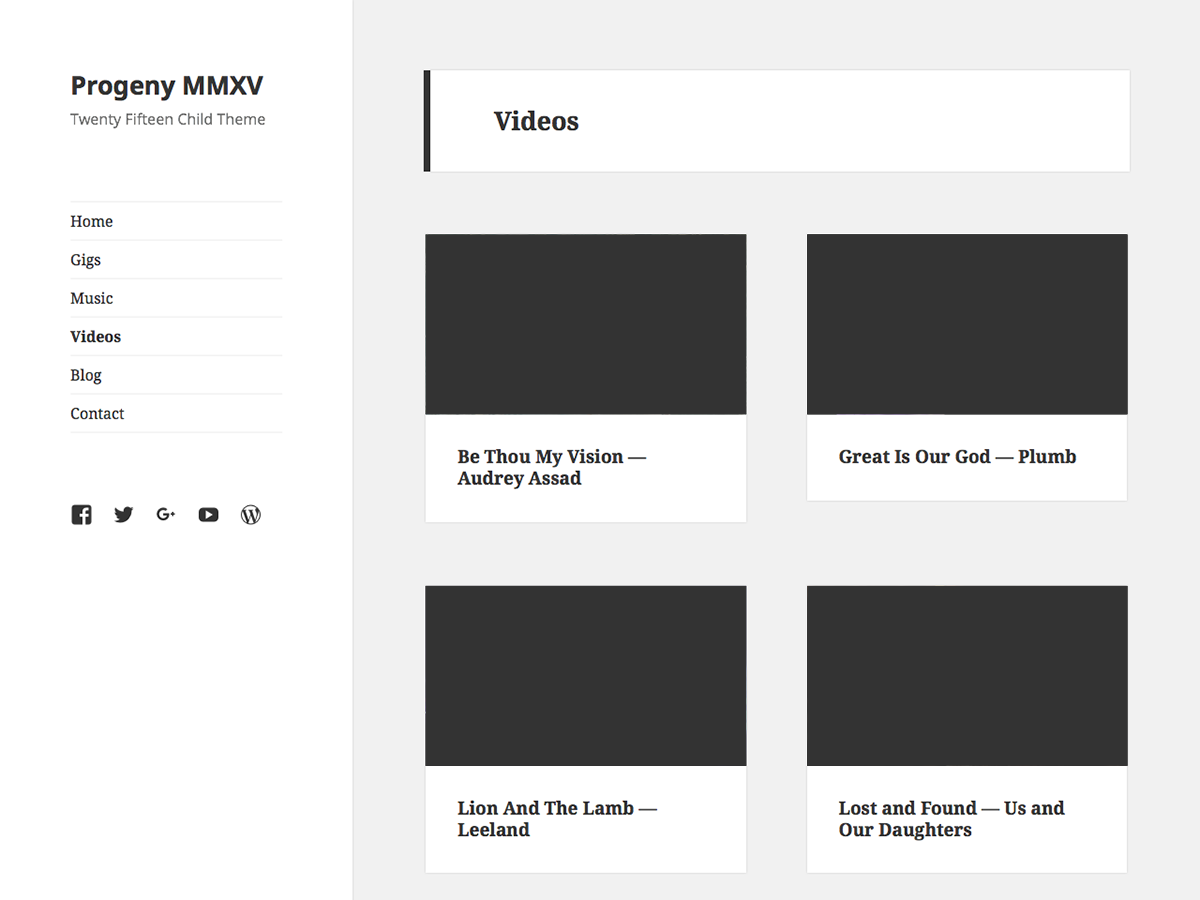Open the Blog menu link
Screen dimensions: 1200x900
(x=86, y=375)
